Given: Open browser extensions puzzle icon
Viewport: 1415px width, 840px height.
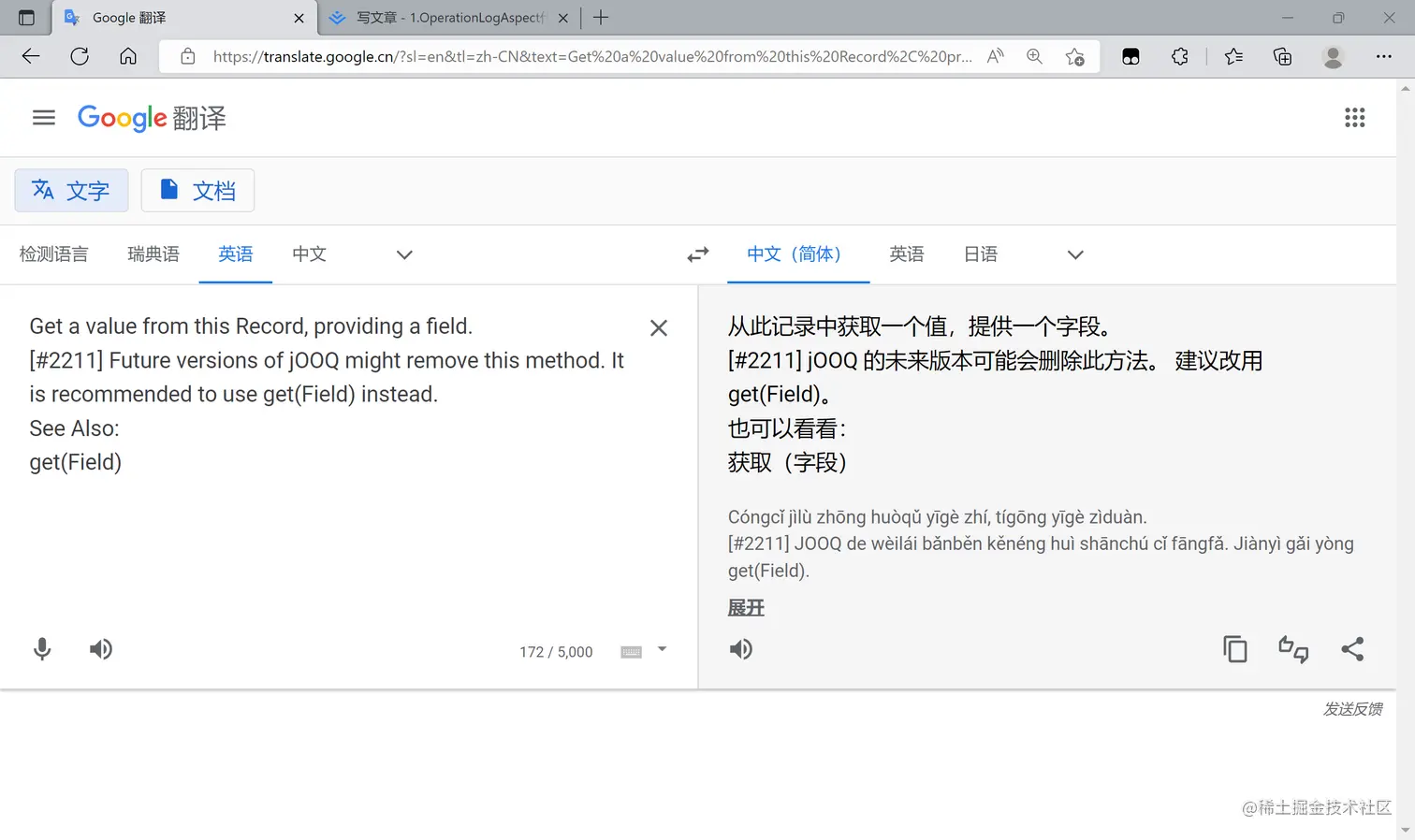Looking at the screenshot, I should point(1180,56).
